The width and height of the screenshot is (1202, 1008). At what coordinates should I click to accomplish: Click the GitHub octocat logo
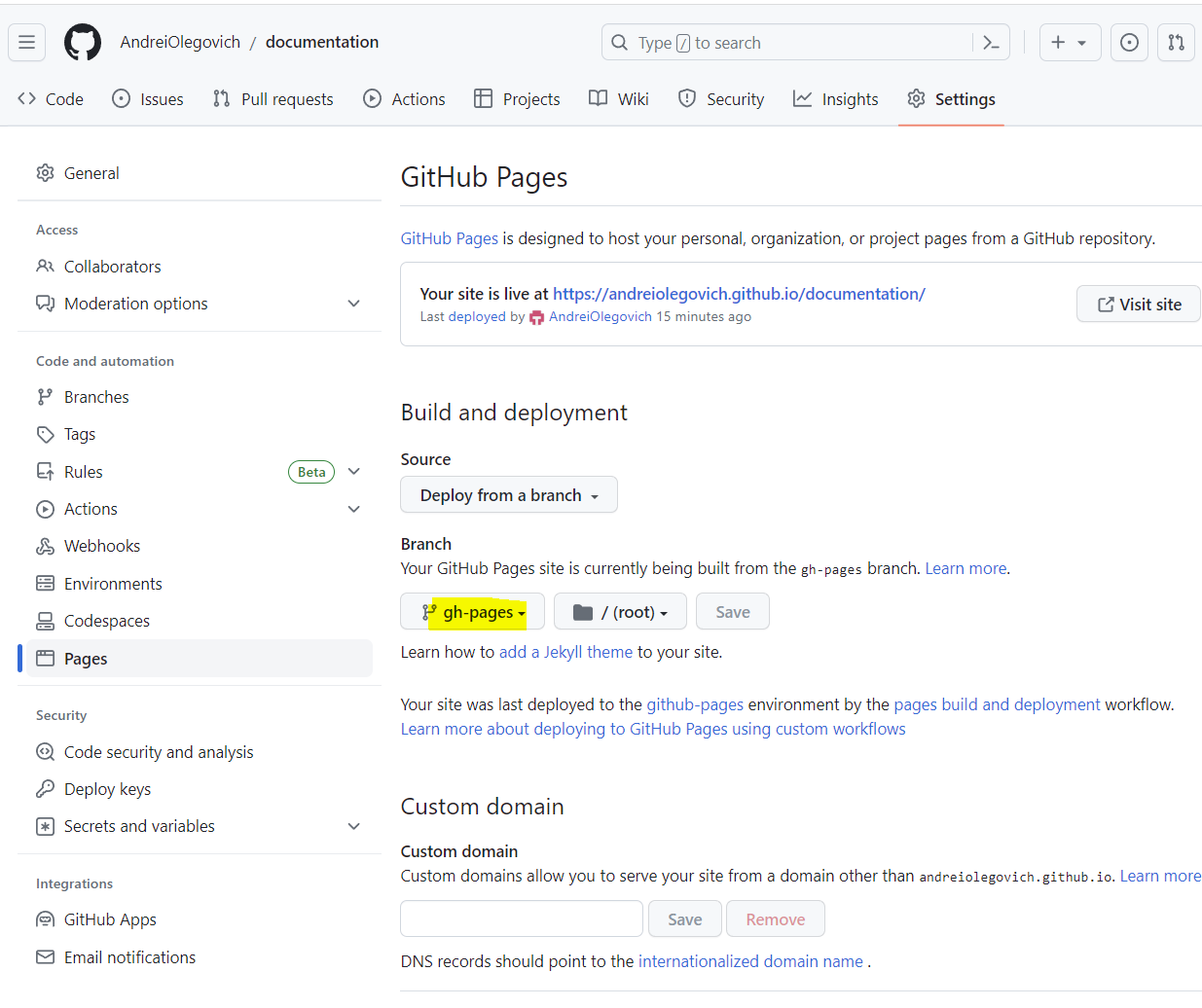(x=83, y=42)
